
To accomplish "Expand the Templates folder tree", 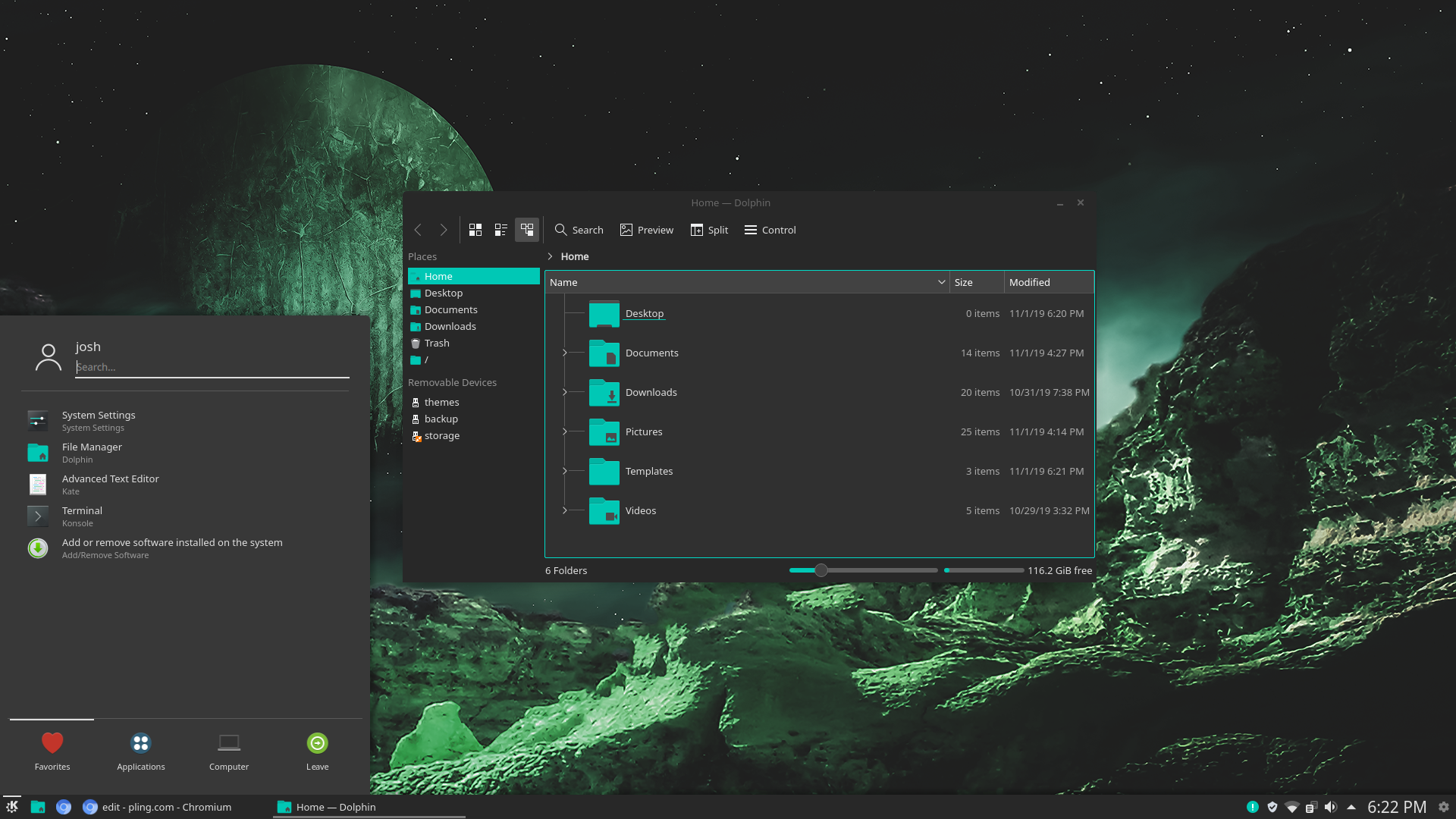I will (564, 471).
